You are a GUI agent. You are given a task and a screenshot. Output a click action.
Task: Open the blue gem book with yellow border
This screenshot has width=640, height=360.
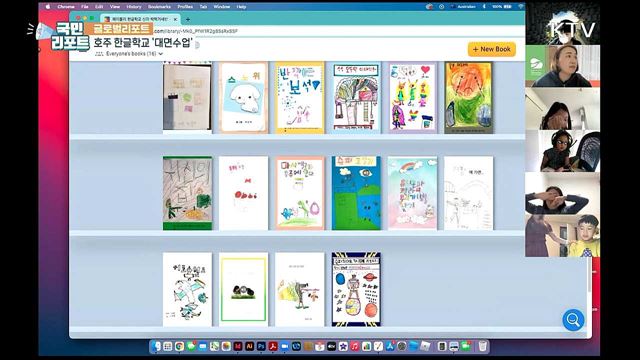point(300,98)
